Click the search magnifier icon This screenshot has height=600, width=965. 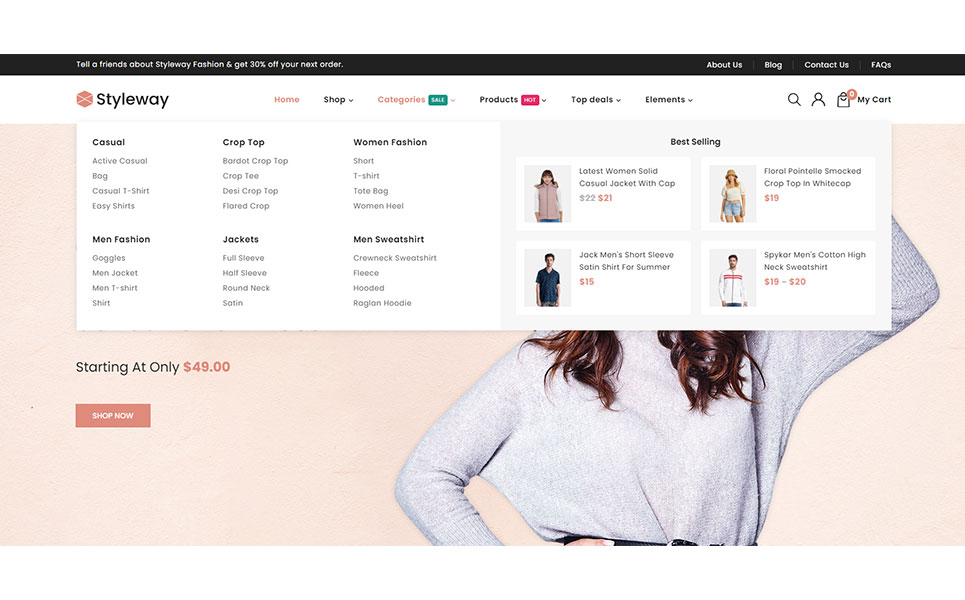[794, 100]
